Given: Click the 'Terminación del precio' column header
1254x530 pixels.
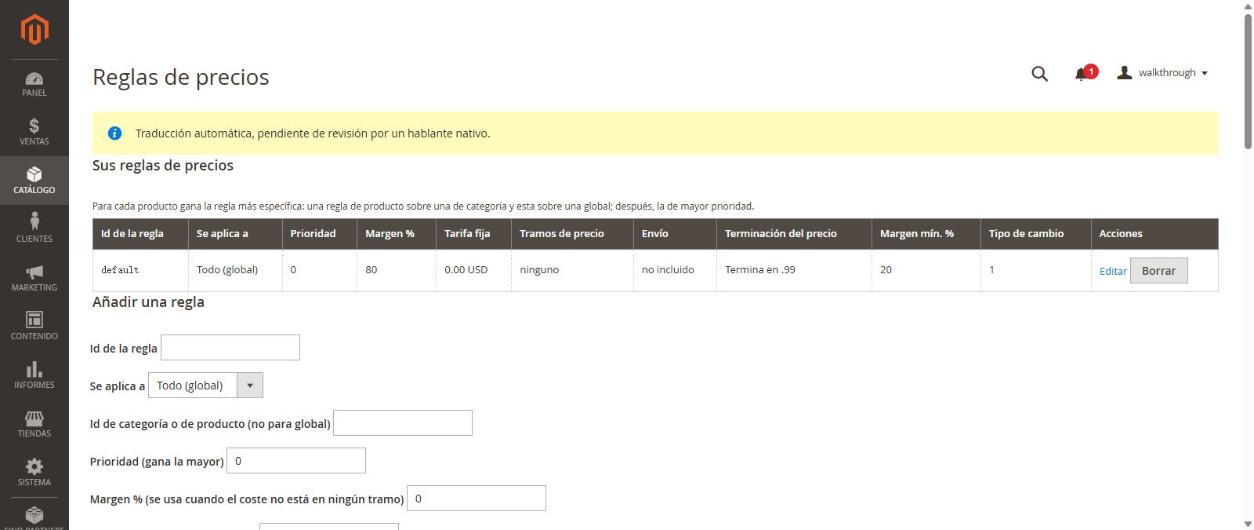Looking at the screenshot, I should (793, 234).
